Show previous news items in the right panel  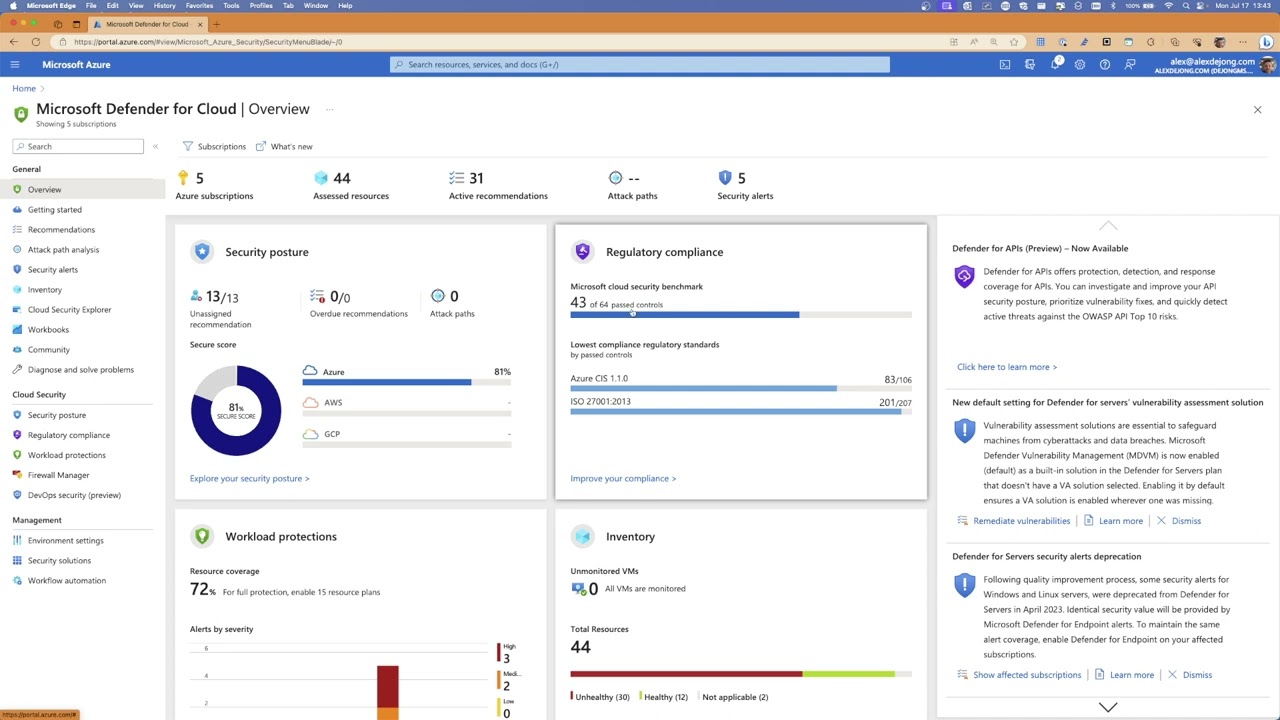pos(1108,226)
